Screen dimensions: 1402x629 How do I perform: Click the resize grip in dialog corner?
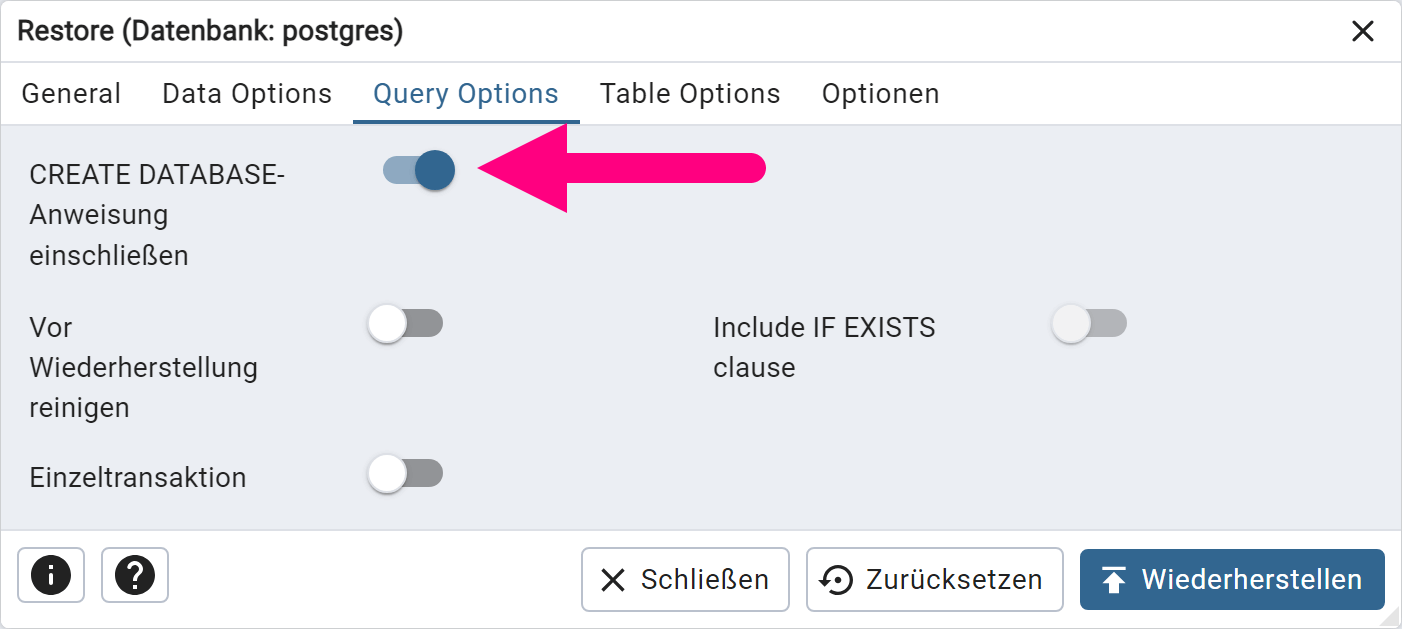point(1391,619)
